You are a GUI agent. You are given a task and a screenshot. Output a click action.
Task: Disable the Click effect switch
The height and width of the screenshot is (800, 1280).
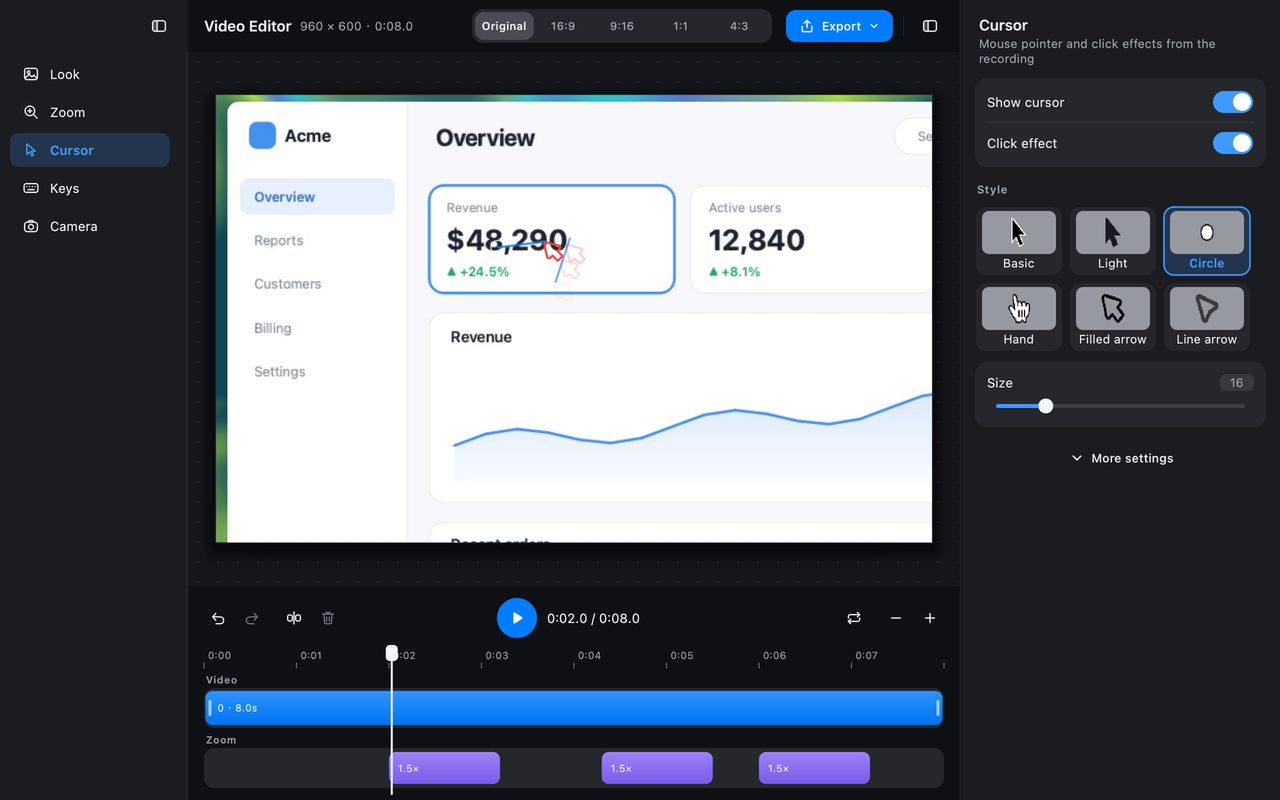[1233, 143]
